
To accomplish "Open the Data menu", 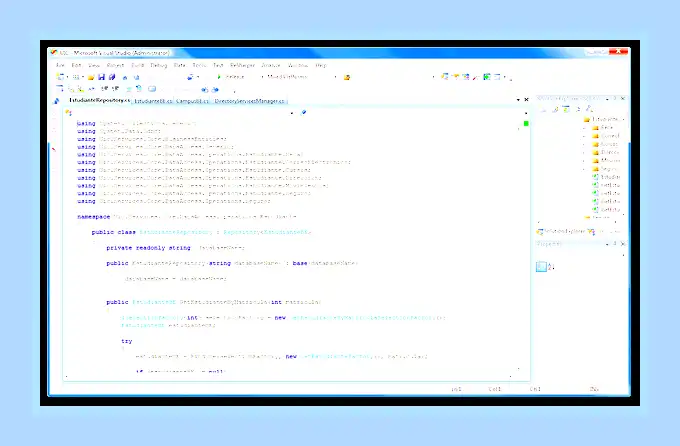I will tap(180, 65).
